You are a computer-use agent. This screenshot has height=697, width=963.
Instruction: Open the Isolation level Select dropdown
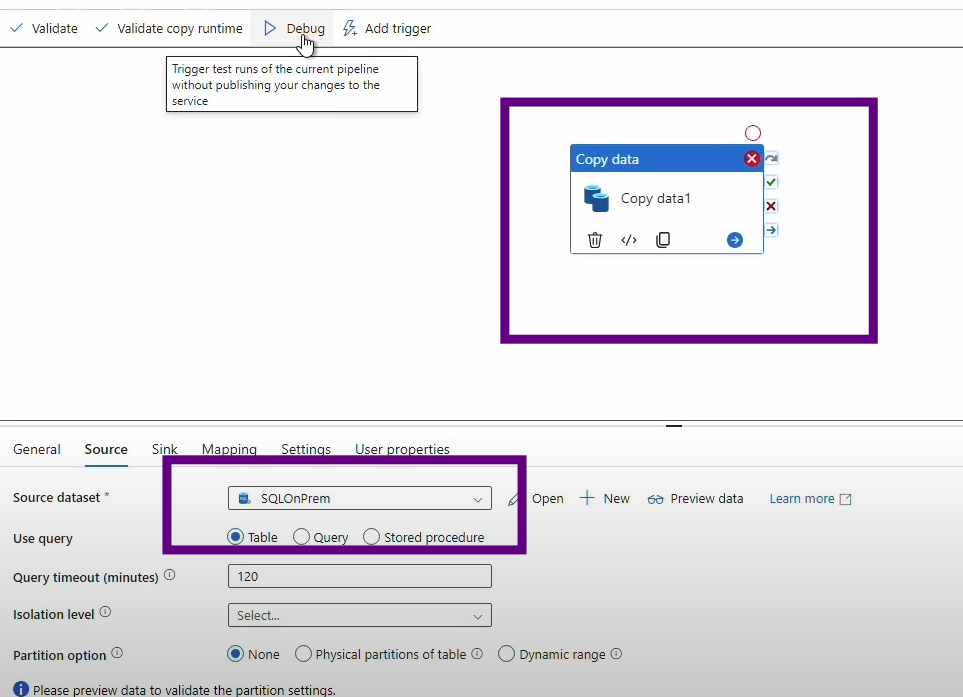359,615
